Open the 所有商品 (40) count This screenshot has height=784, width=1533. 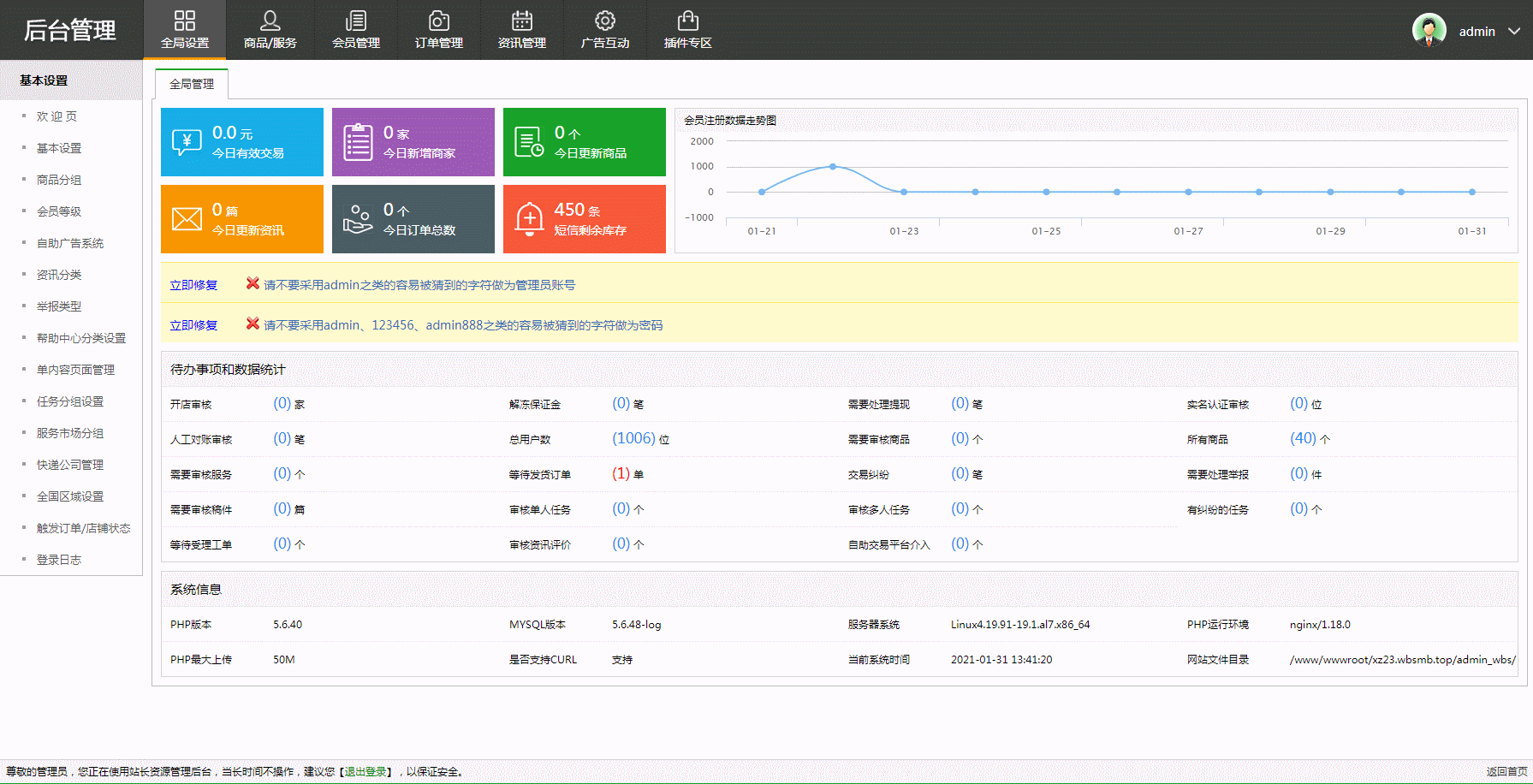(x=1303, y=438)
